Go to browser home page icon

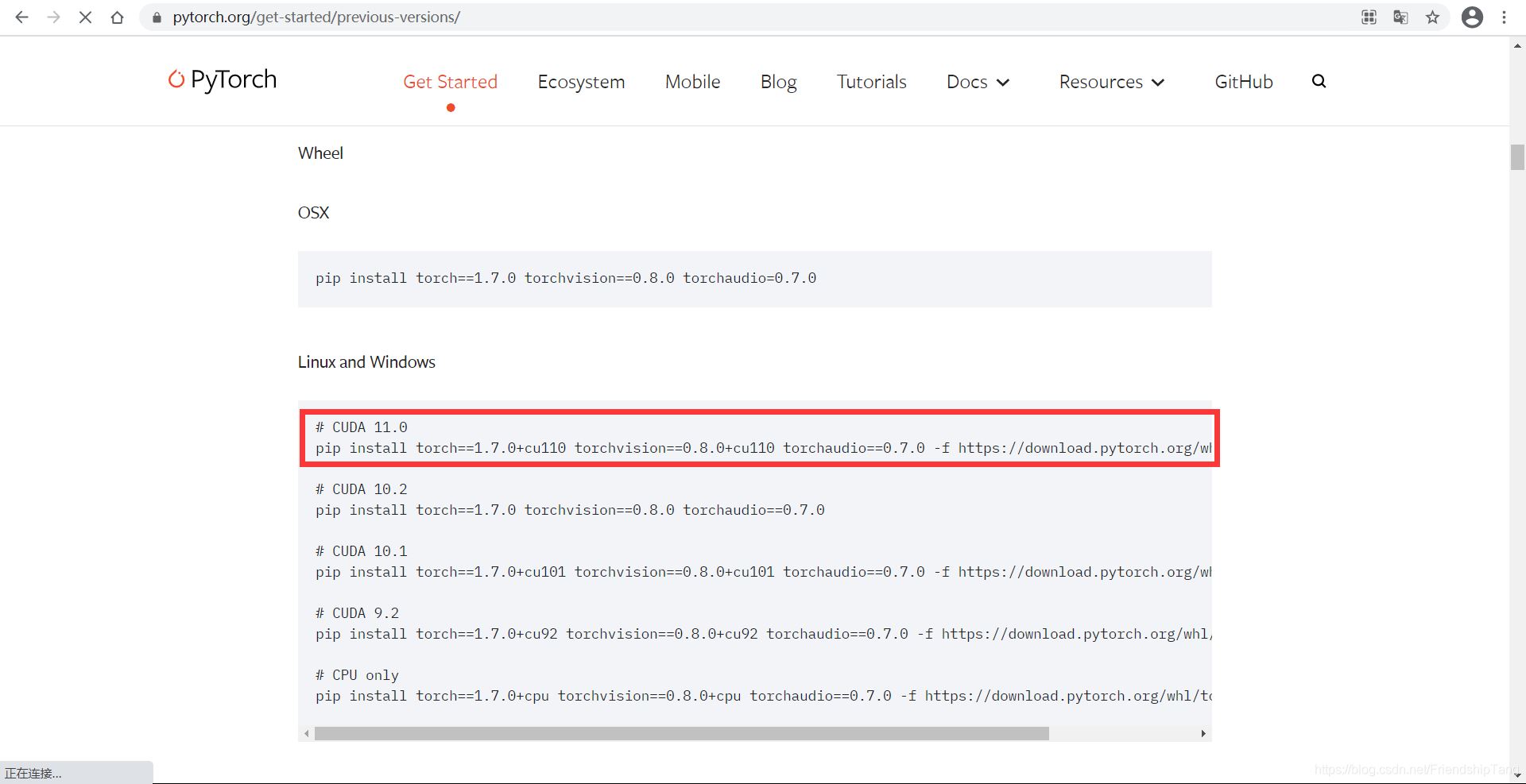coord(117,17)
